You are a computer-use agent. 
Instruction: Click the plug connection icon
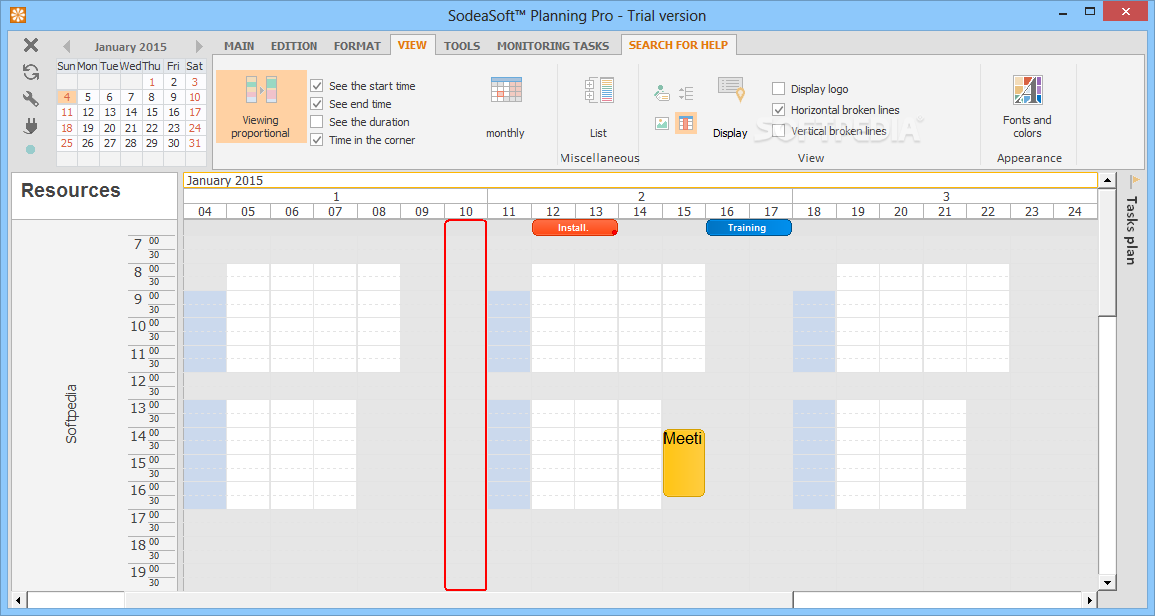pos(31,126)
